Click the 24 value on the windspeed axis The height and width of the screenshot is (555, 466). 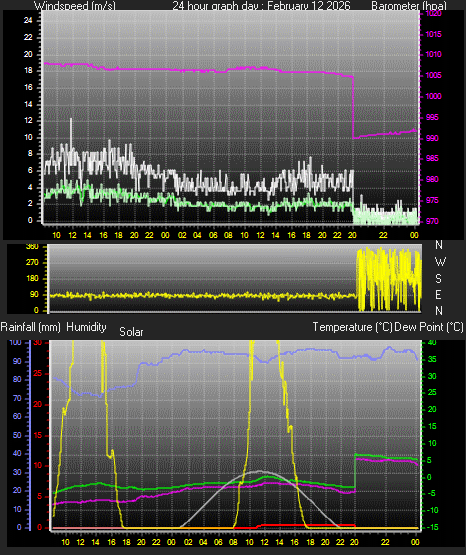coord(28,21)
